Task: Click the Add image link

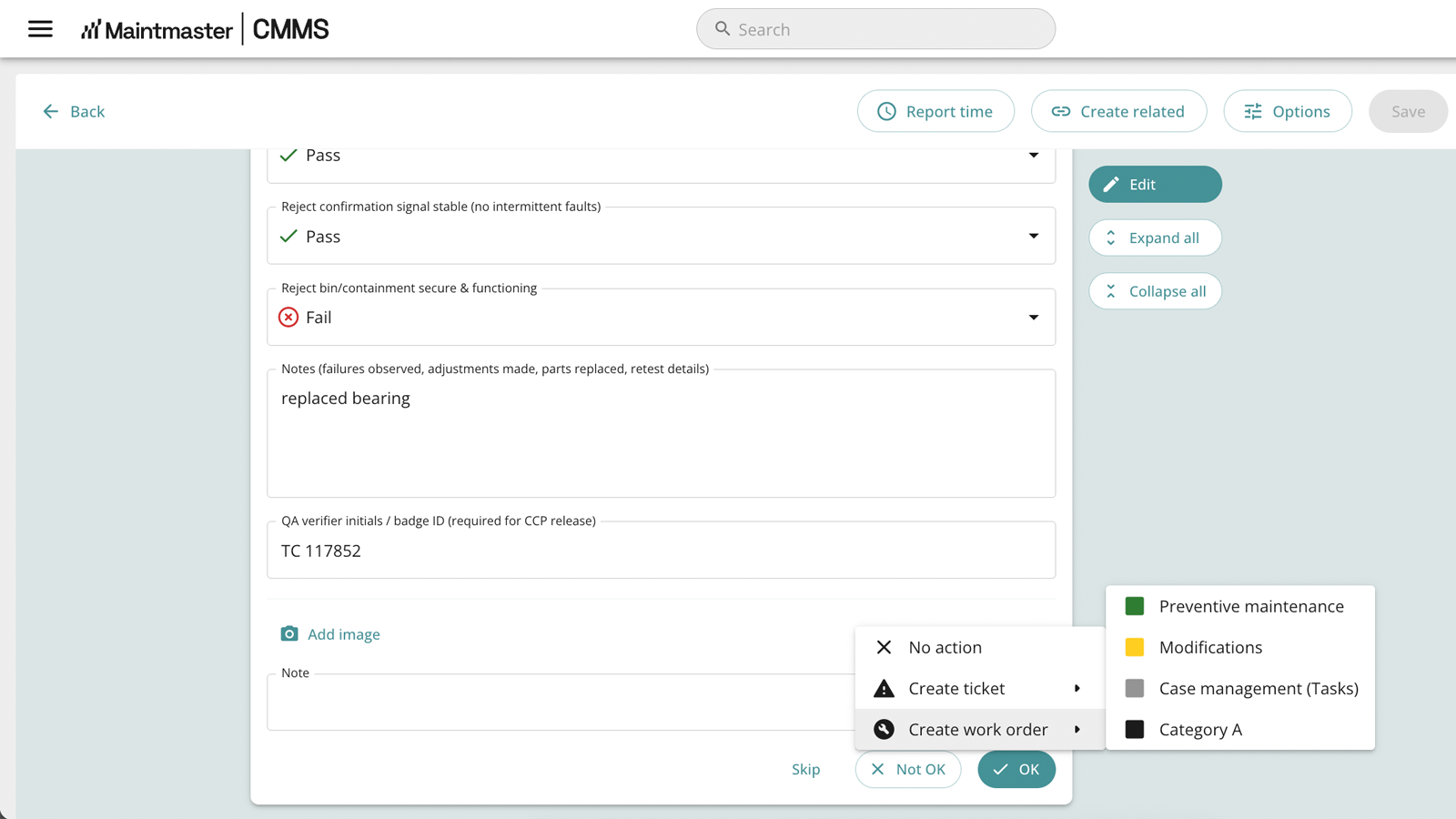Action: (344, 634)
